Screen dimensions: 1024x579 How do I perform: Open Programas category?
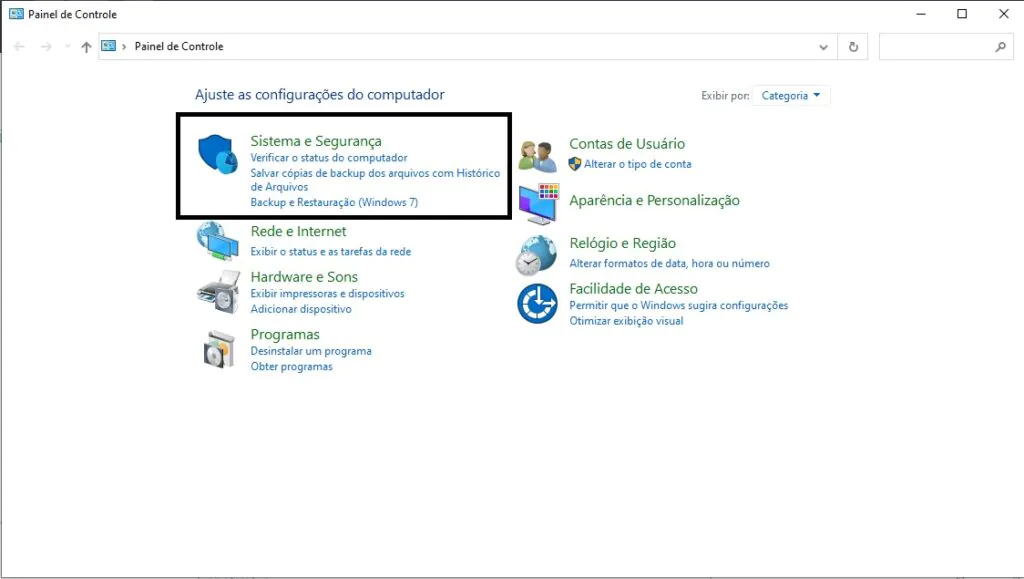coord(285,334)
